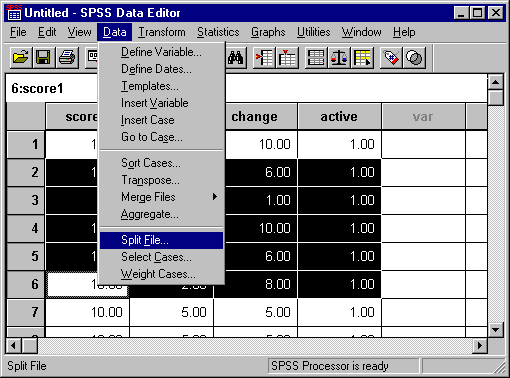Screen dimensions: 510x378
Task: Select row 5 header
Action: point(26,256)
